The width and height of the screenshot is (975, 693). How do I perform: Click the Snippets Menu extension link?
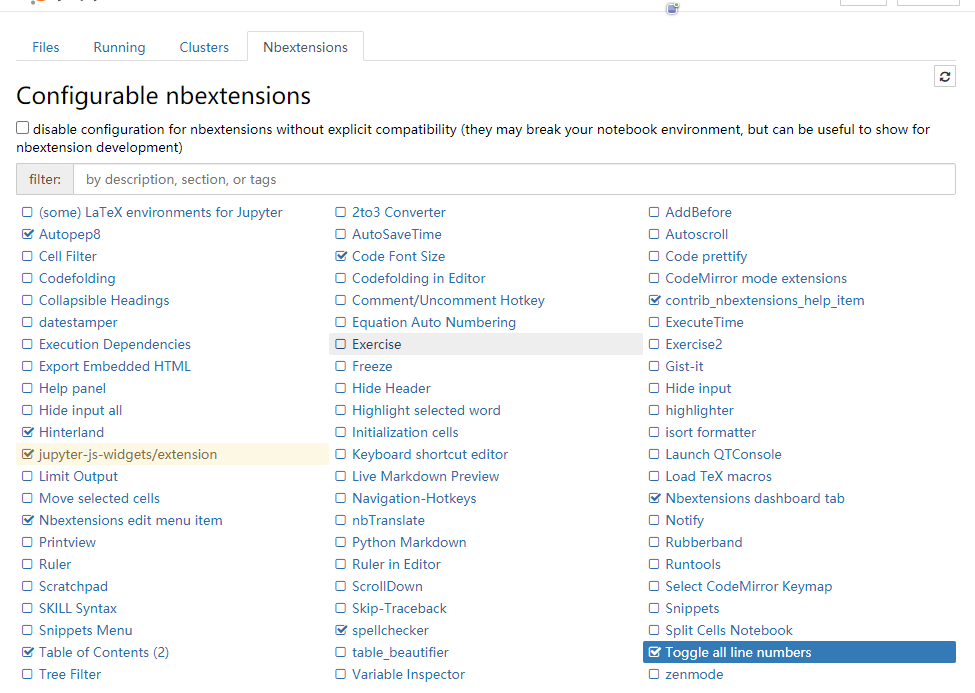point(85,631)
